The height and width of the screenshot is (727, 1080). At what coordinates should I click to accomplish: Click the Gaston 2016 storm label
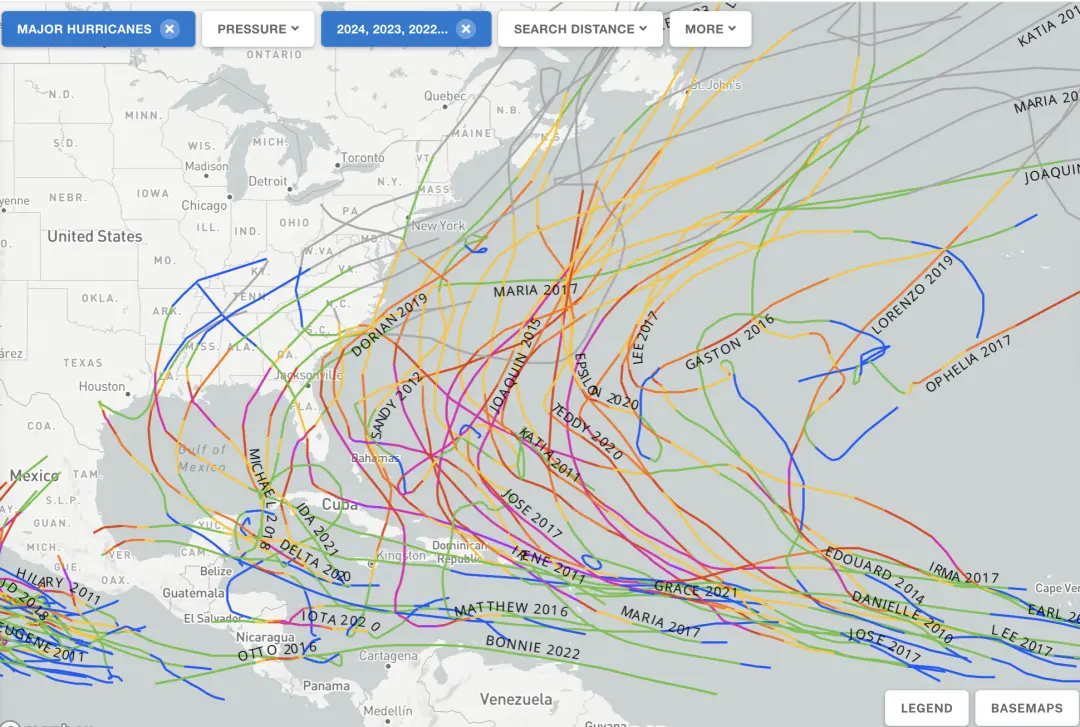tap(729, 342)
